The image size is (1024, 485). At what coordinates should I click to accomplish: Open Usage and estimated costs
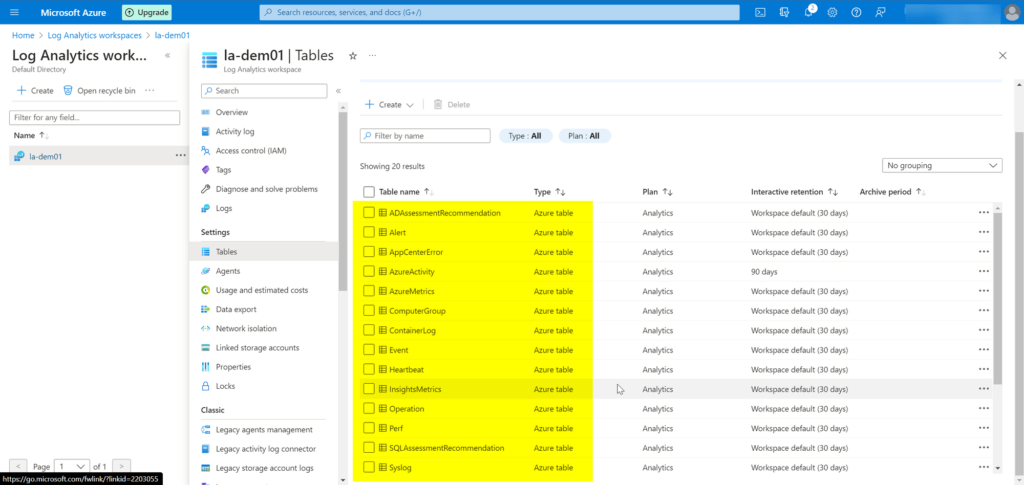[262, 290]
